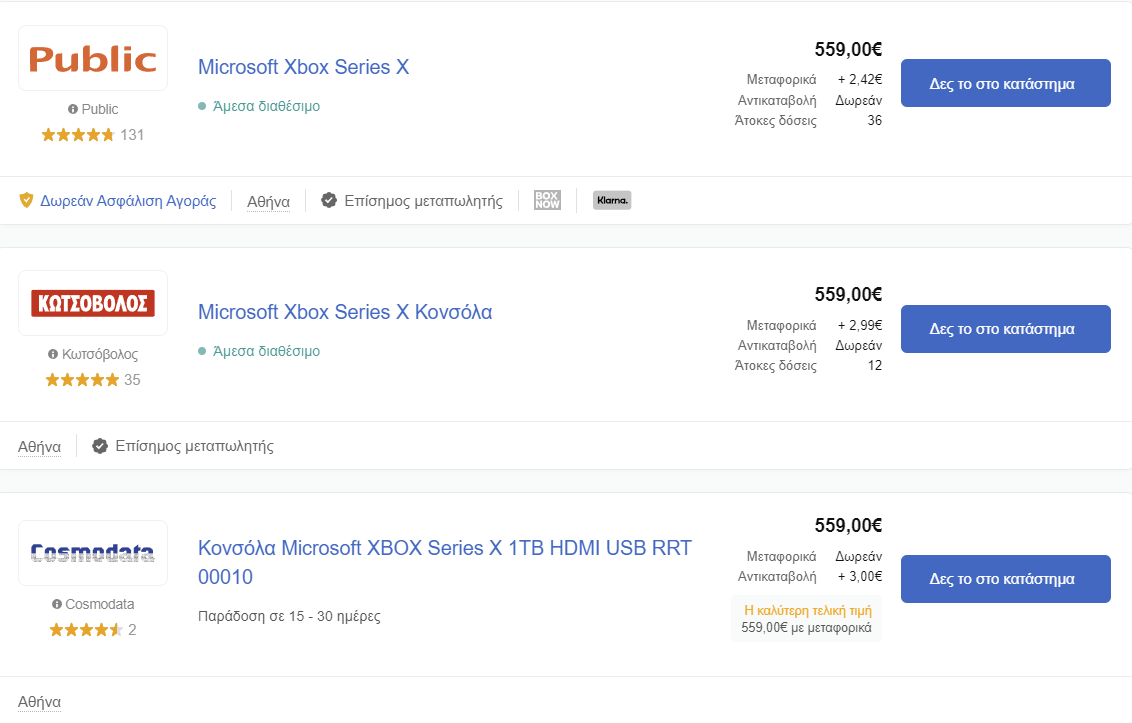1132x723 pixels.
Task: Click Δες το στο κατάστημα for Public
Action: [x=1006, y=83]
